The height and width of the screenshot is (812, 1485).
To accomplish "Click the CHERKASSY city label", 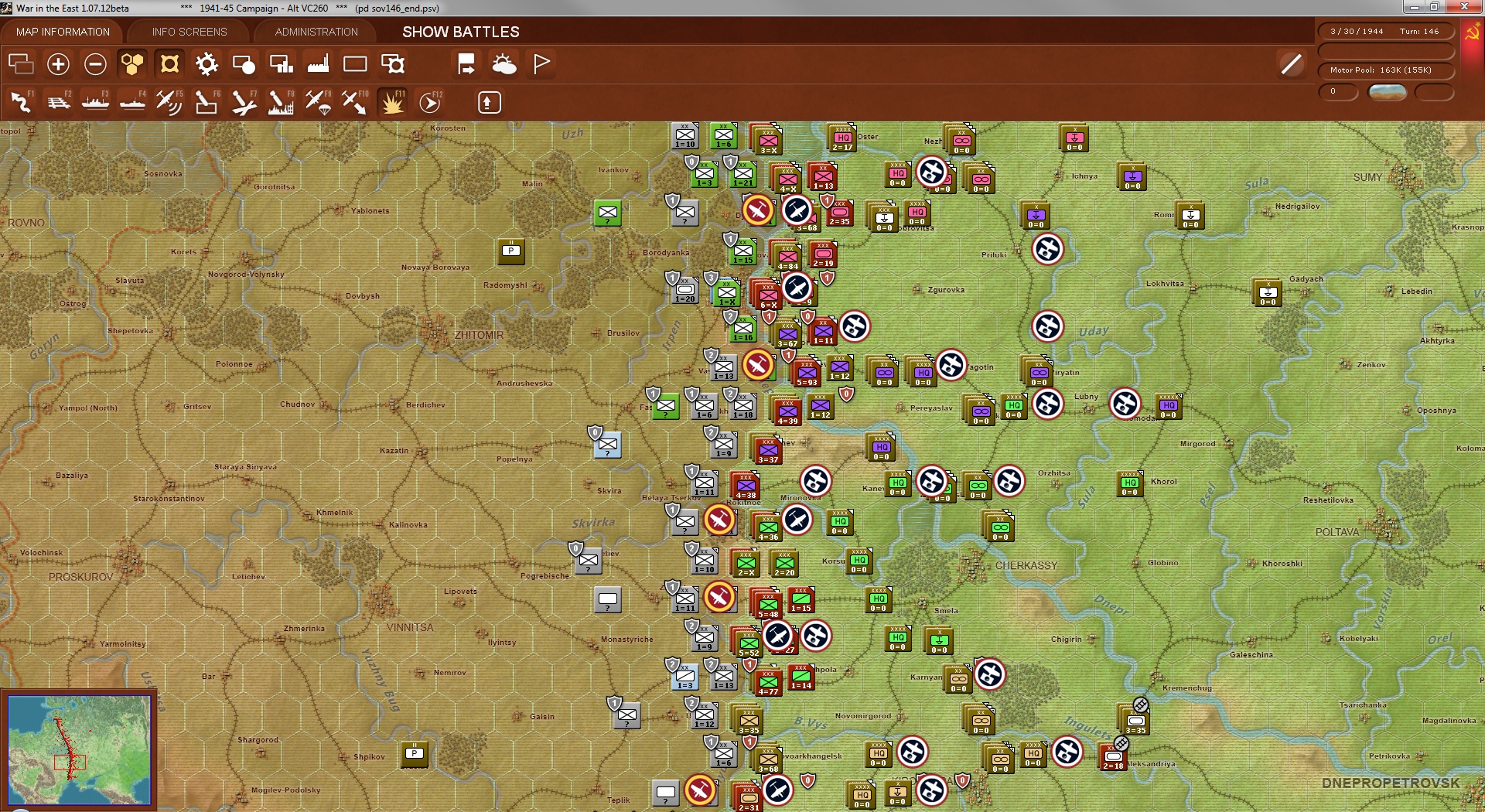I will coord(1026,565).
